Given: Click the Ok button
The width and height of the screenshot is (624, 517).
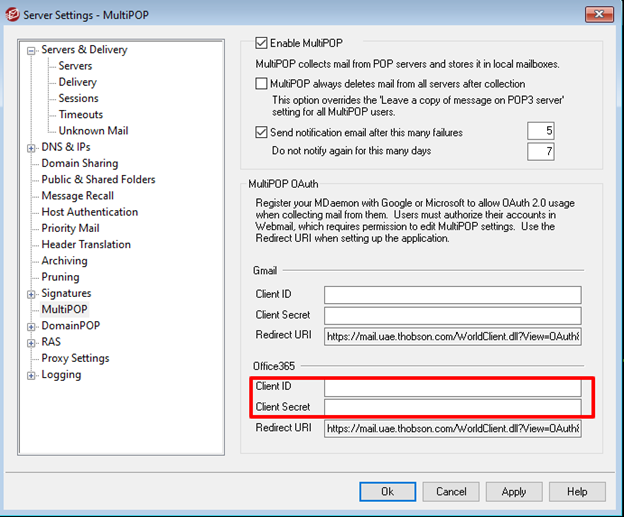Looking at the screenshot, I should click(387, 492).
